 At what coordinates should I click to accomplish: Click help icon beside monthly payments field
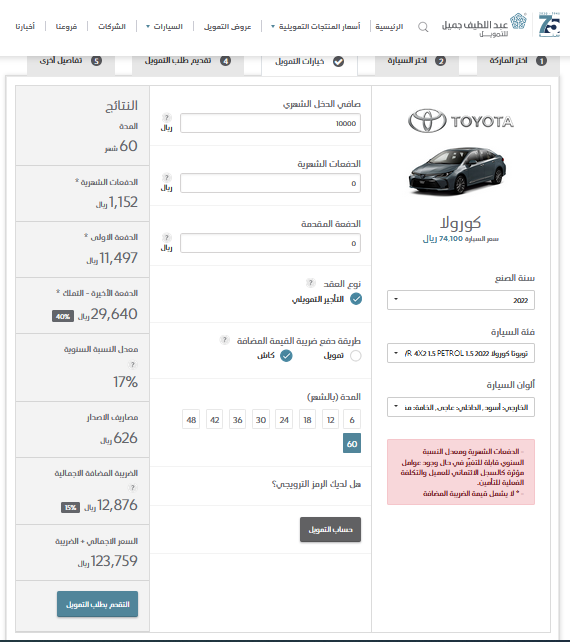[166, 177]
